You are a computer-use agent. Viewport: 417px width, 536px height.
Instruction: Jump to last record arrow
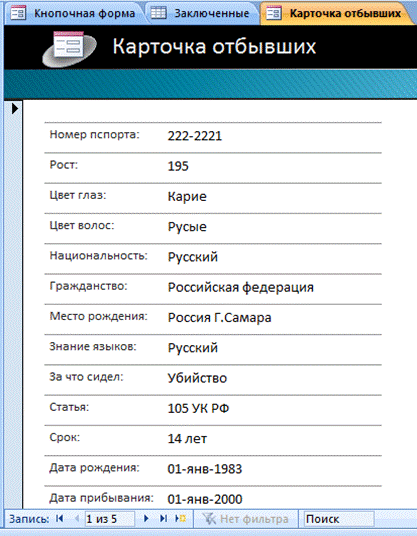point(163,518)
